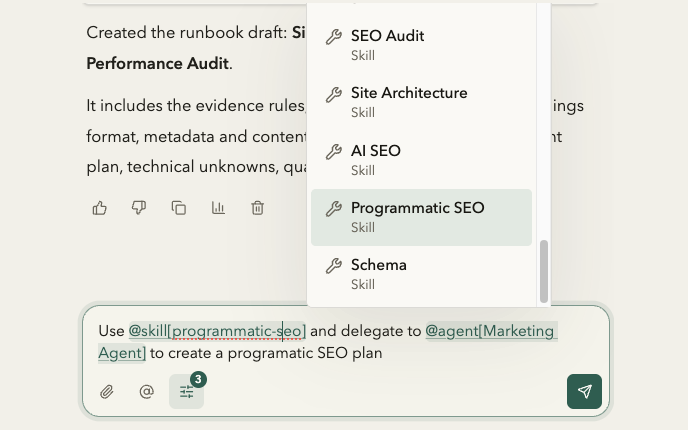The image size is (688, 430).
Task: Click the skill dropdown scrollbar thumb
Action: (x=544, y=271)
